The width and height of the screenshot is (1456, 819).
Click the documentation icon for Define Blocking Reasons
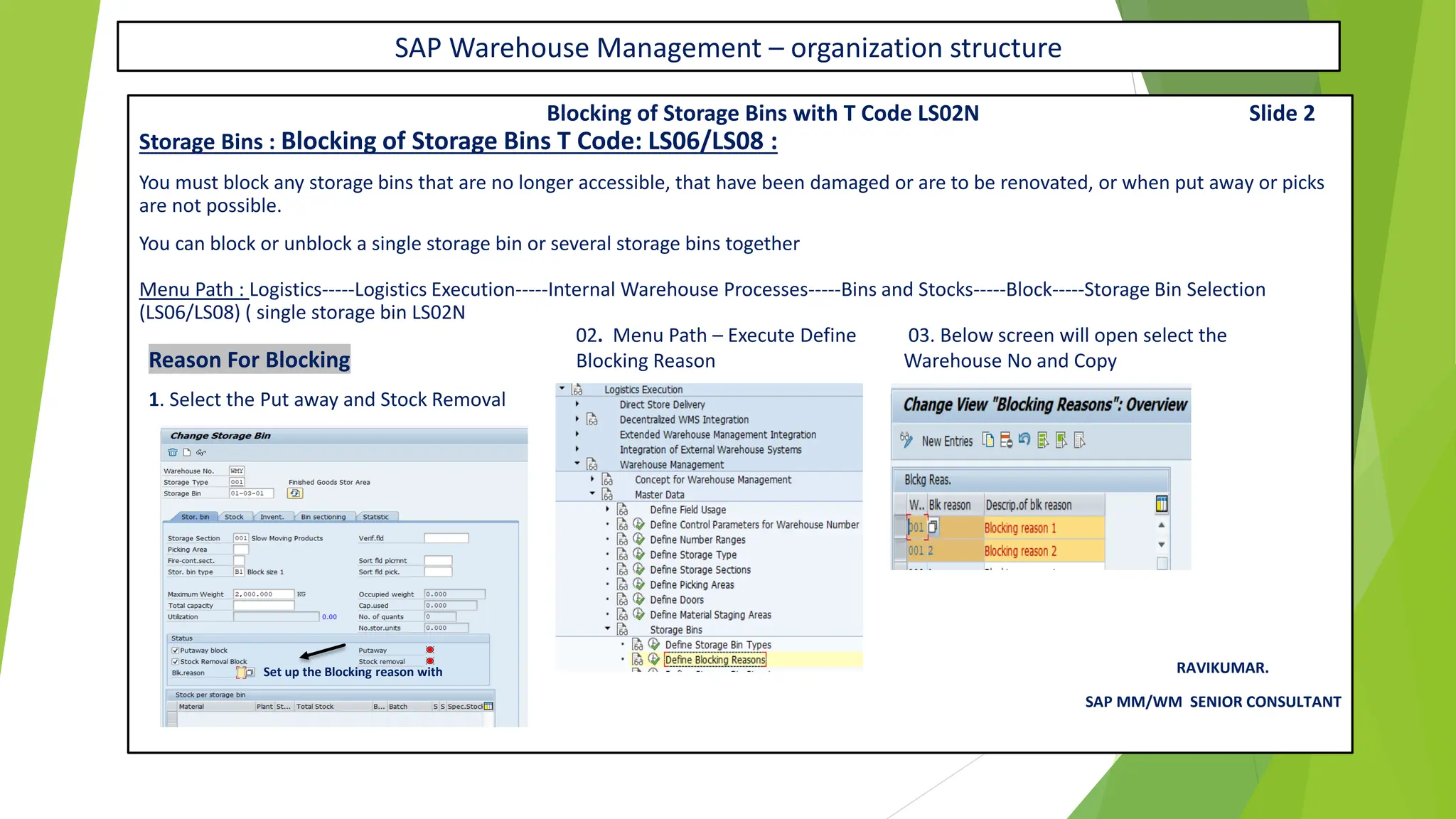[638, 660]
